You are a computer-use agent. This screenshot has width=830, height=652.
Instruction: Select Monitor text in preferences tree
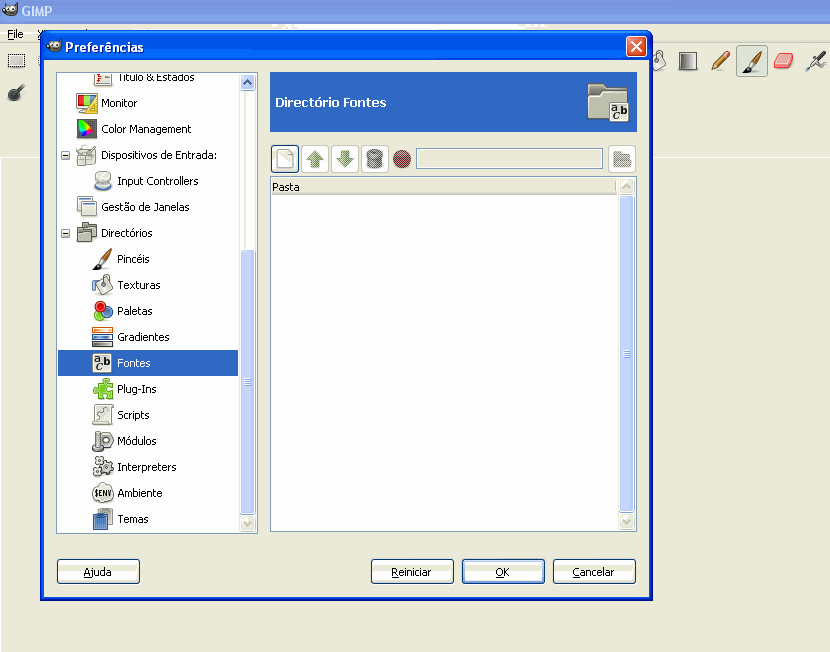(119, 103)
